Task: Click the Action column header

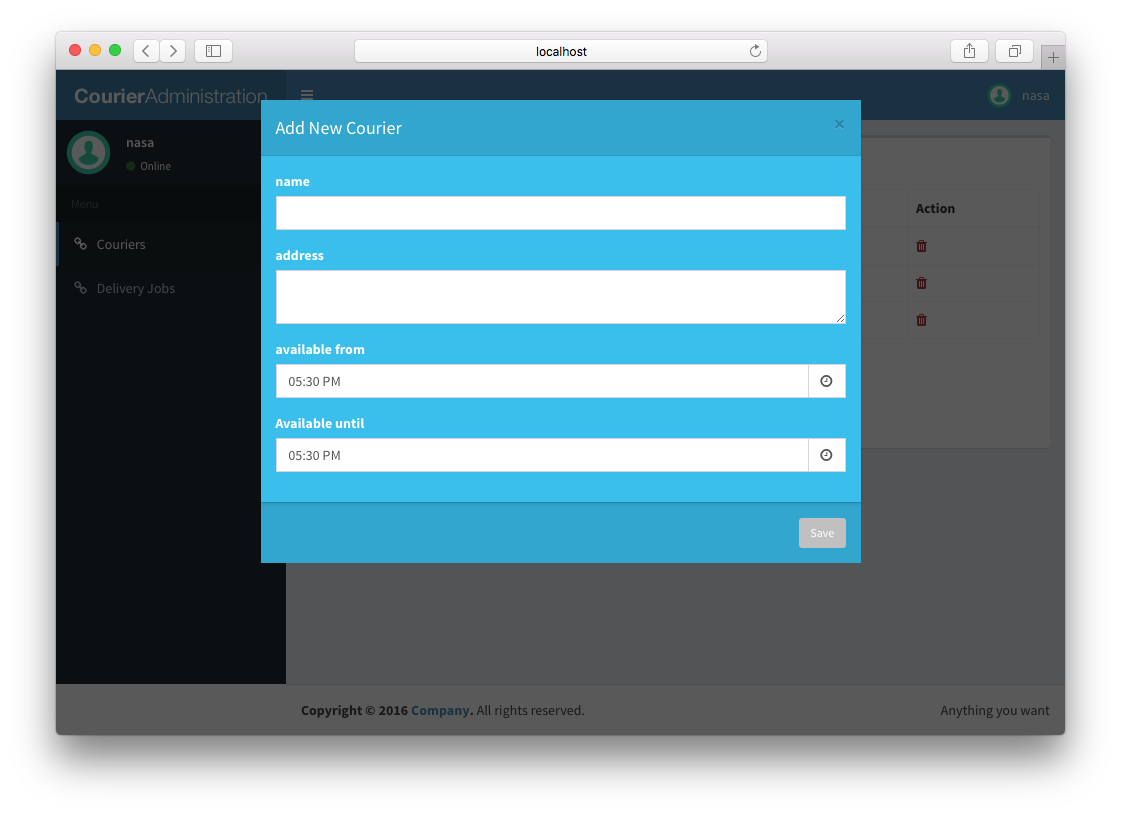Action: pyautogui.click(x=935, y=209)
